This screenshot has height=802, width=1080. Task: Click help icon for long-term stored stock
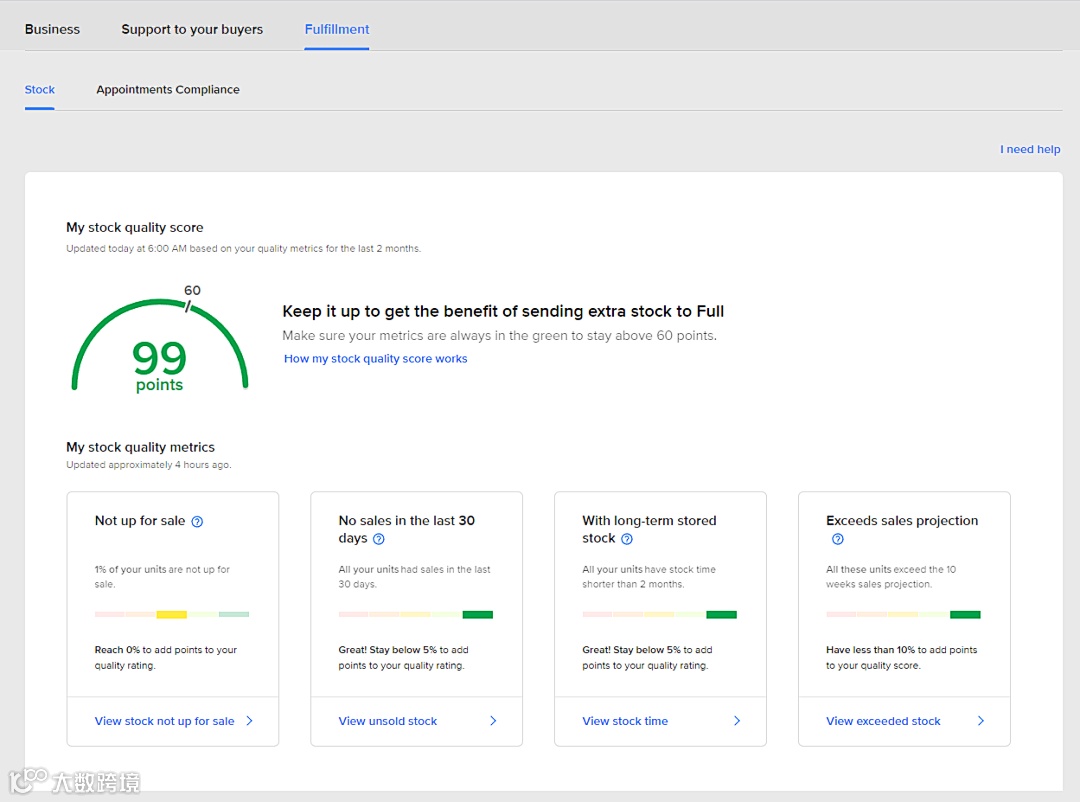click(x=627, y=539)
